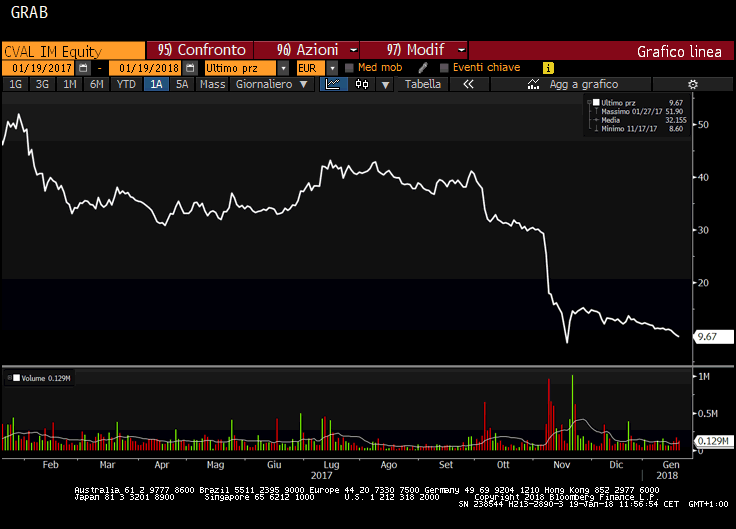Screen dimensions: 736x529
Task: Click the CVAL IM Equity ticker field
Action: (73, 51)
